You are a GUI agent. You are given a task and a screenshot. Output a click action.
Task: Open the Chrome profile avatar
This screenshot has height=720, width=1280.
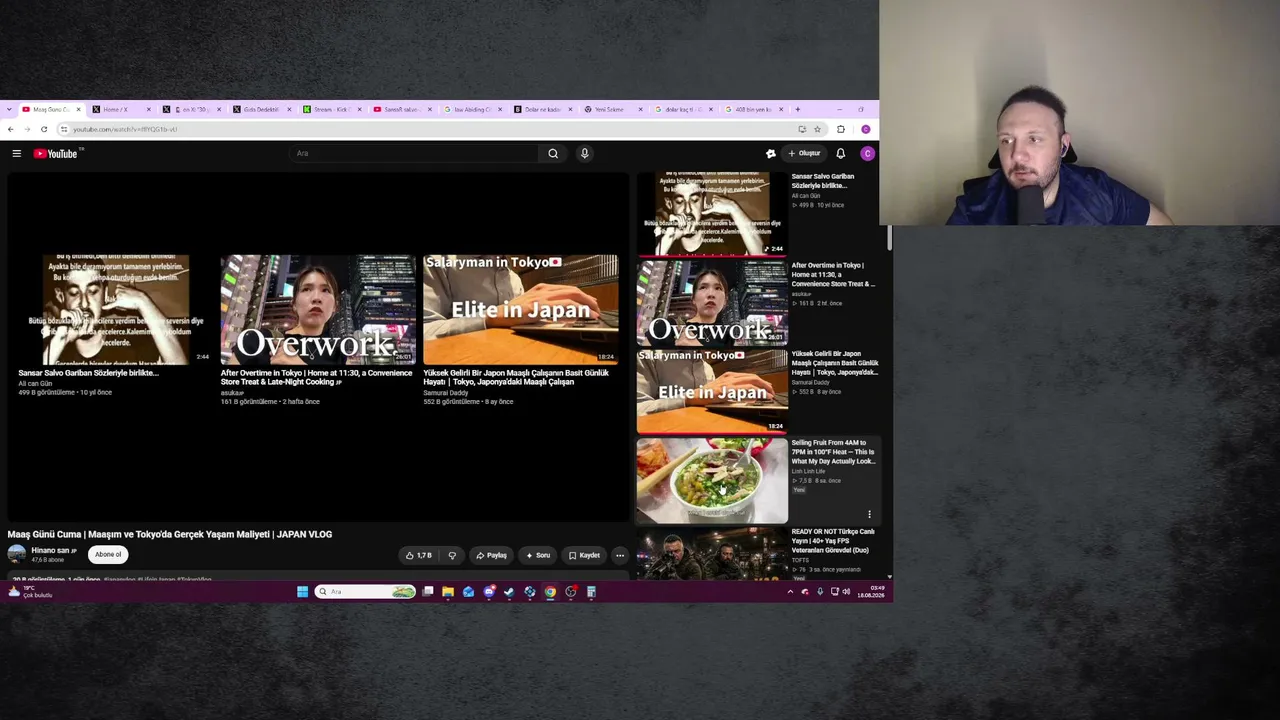point(866,129)
